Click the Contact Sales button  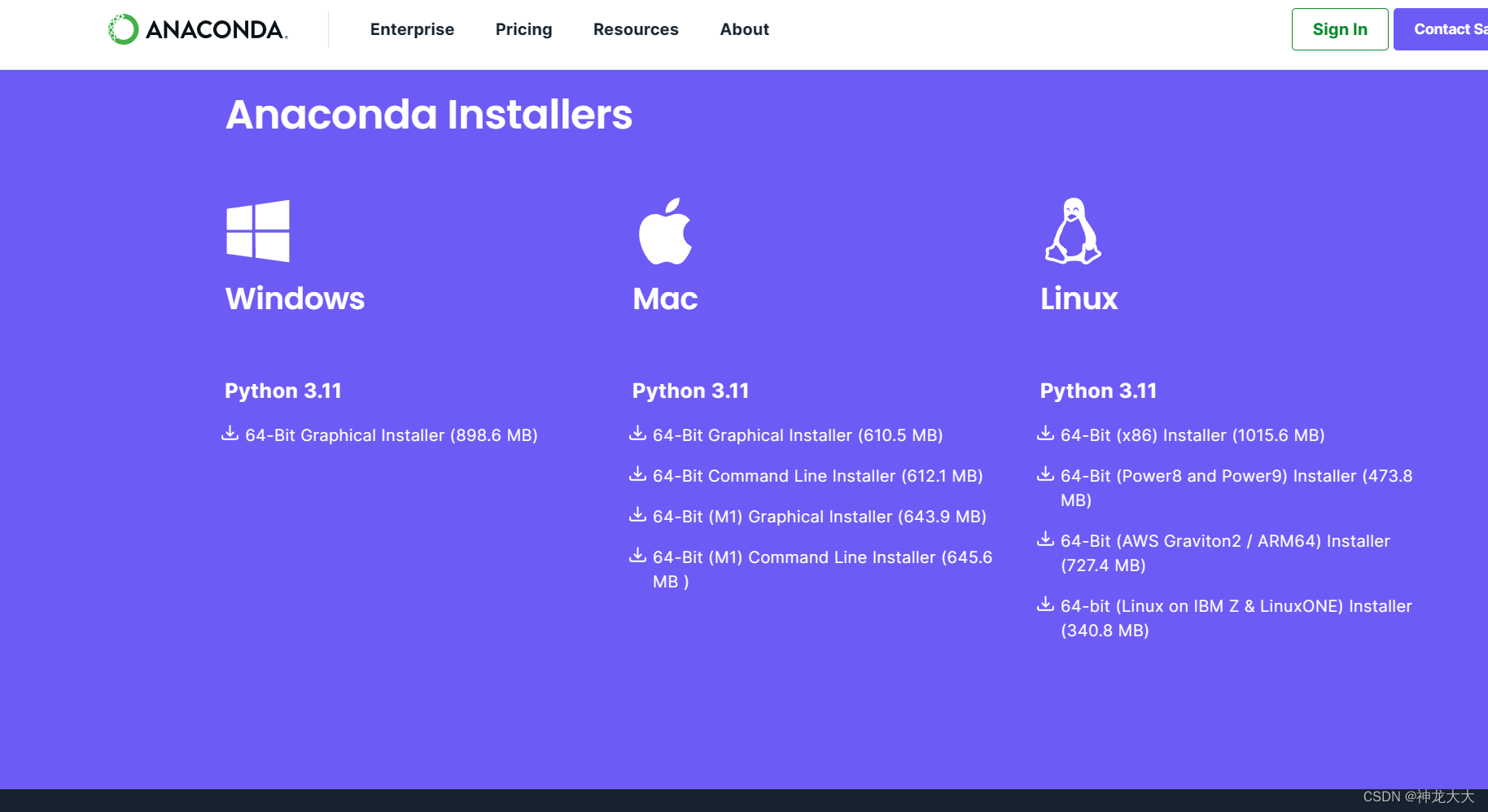point(1441,29)
